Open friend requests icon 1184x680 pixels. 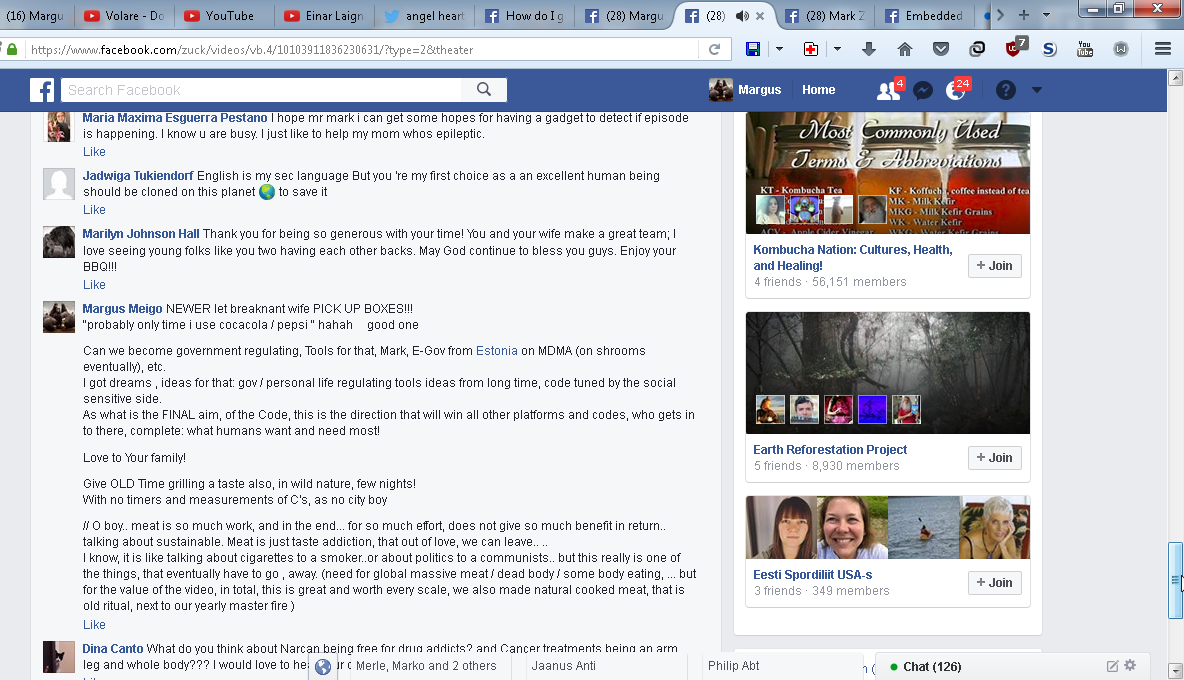[889, 91]
